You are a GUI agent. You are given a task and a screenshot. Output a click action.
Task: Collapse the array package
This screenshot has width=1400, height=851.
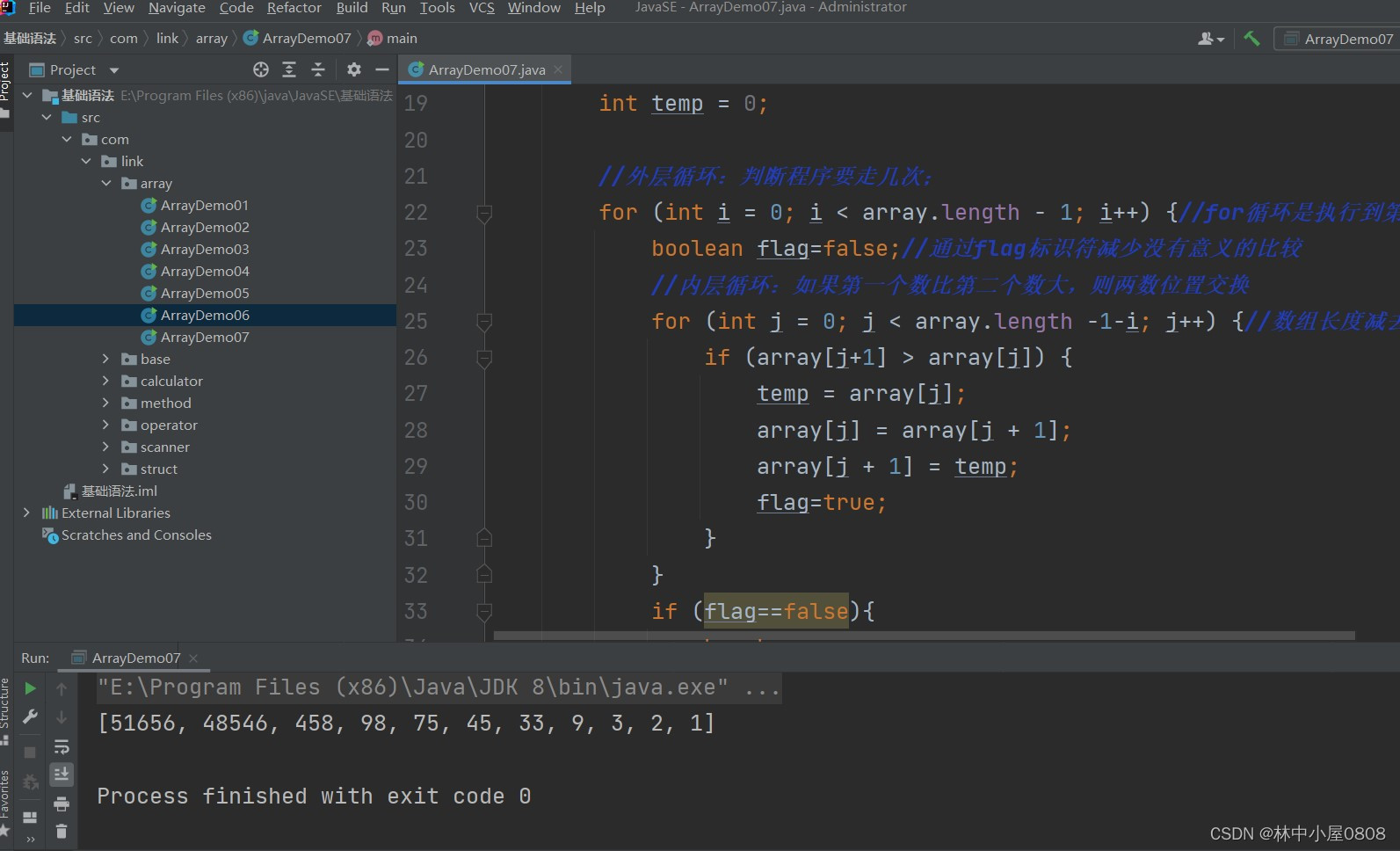point(105,183)
